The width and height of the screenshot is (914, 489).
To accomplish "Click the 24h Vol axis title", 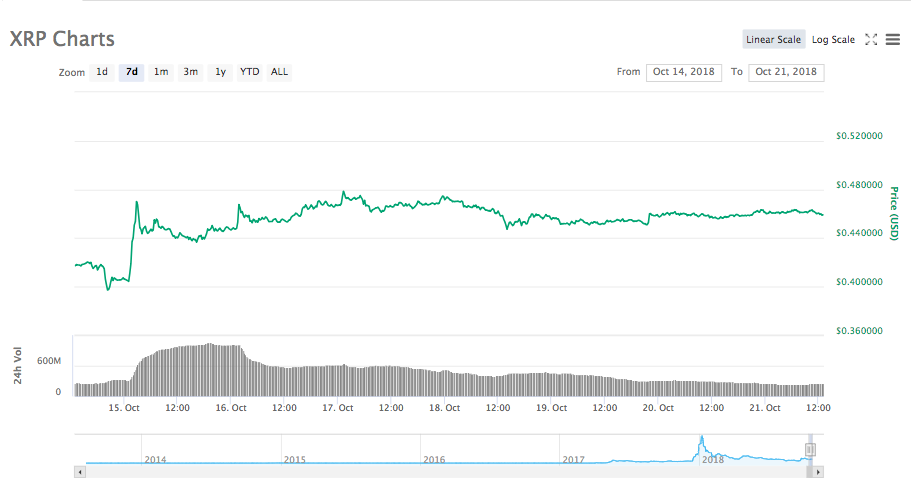I will (x=17, y=365).
